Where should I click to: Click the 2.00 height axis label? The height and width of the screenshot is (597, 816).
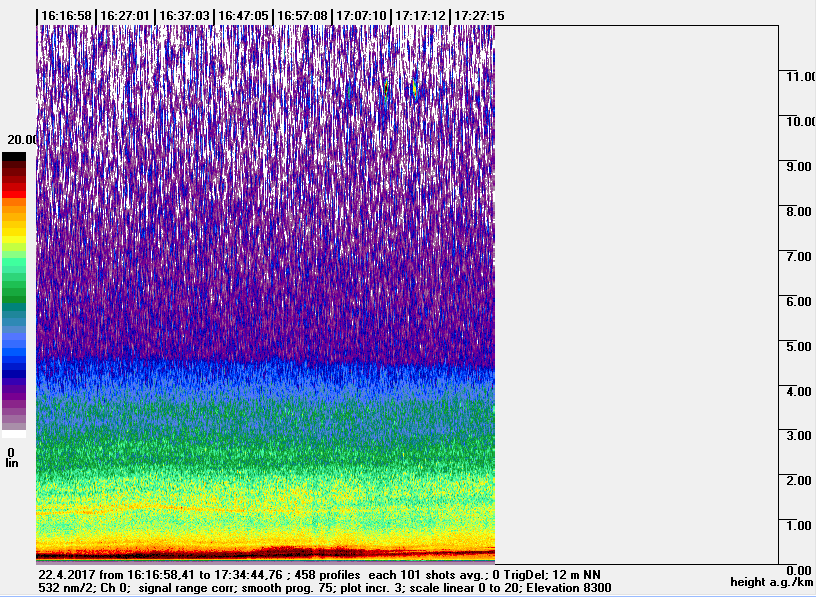[x=798, y=480]
